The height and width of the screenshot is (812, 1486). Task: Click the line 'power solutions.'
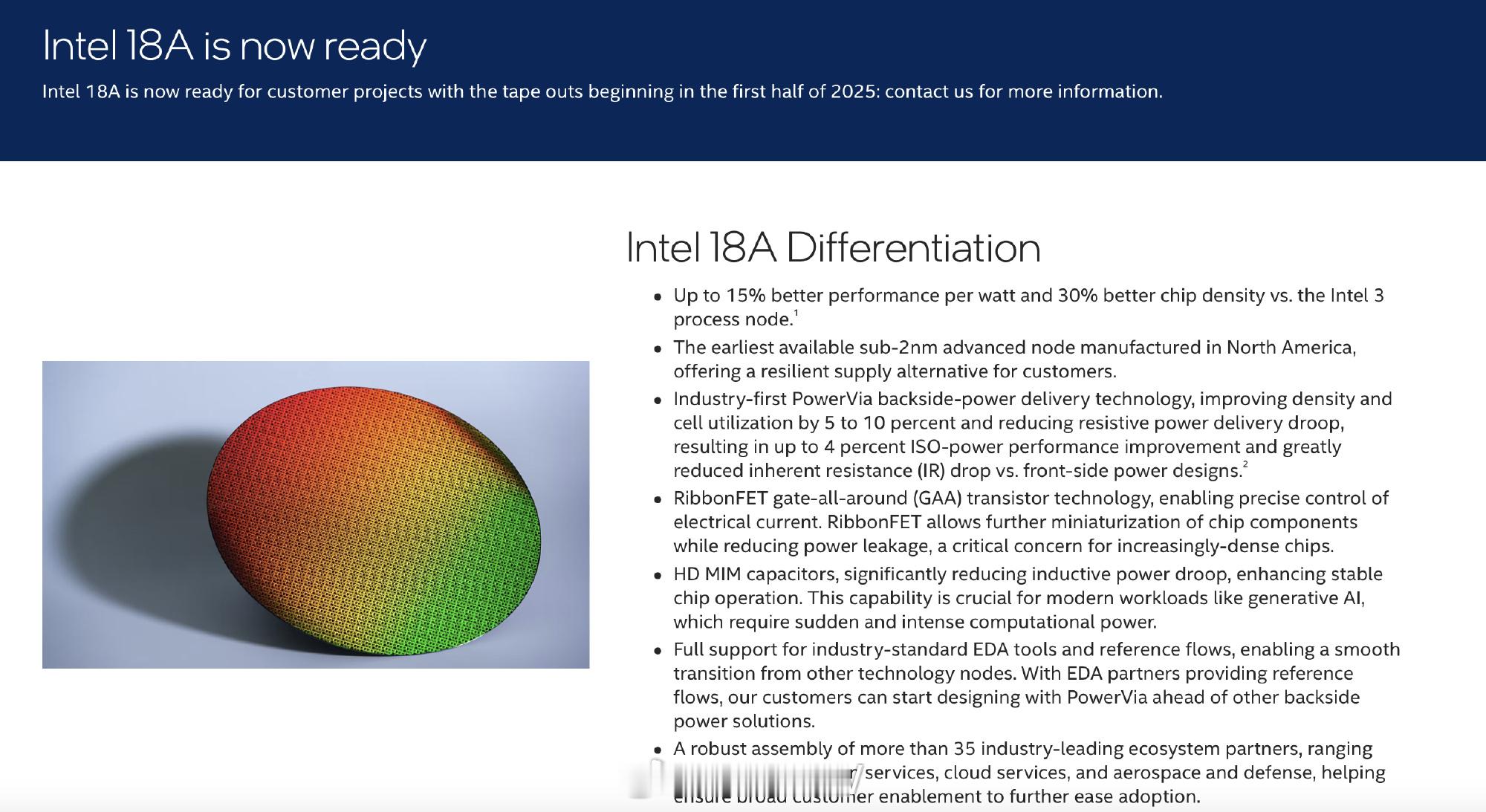pos(744,721)
